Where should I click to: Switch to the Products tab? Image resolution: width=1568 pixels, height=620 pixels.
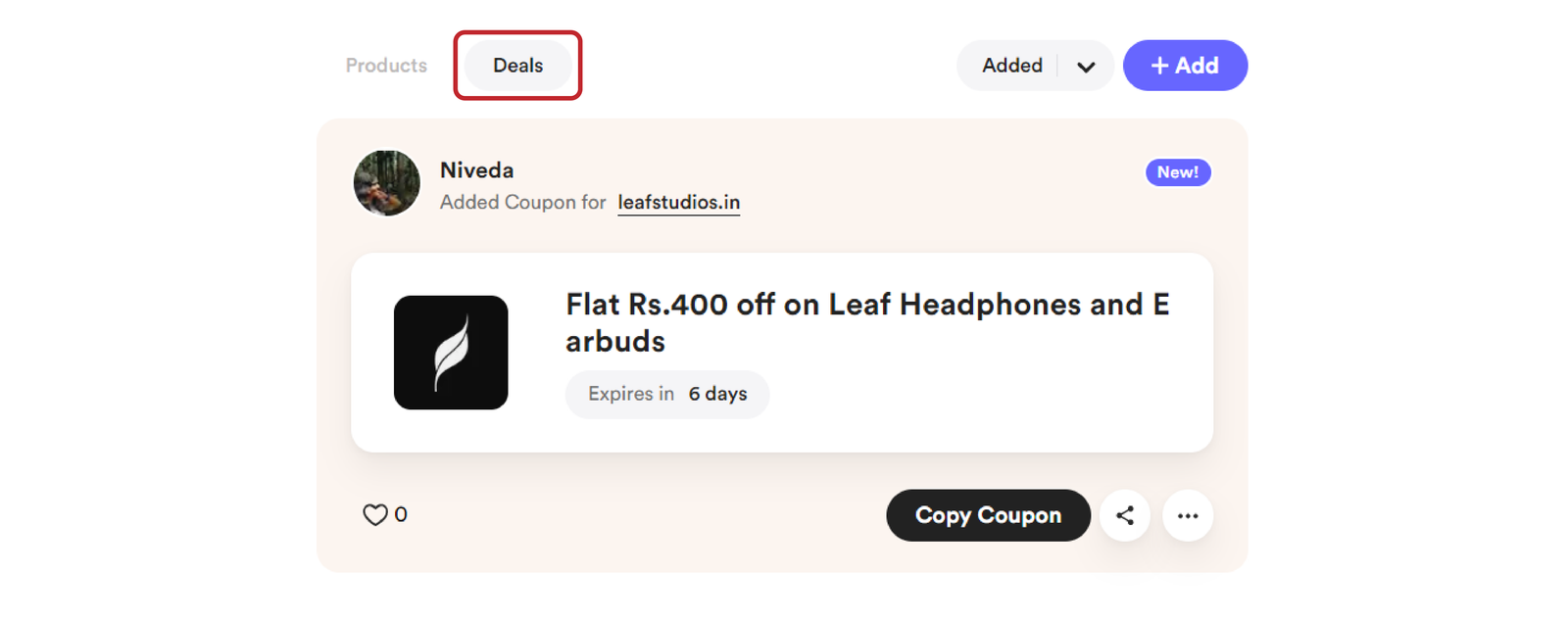click(386, 66)
